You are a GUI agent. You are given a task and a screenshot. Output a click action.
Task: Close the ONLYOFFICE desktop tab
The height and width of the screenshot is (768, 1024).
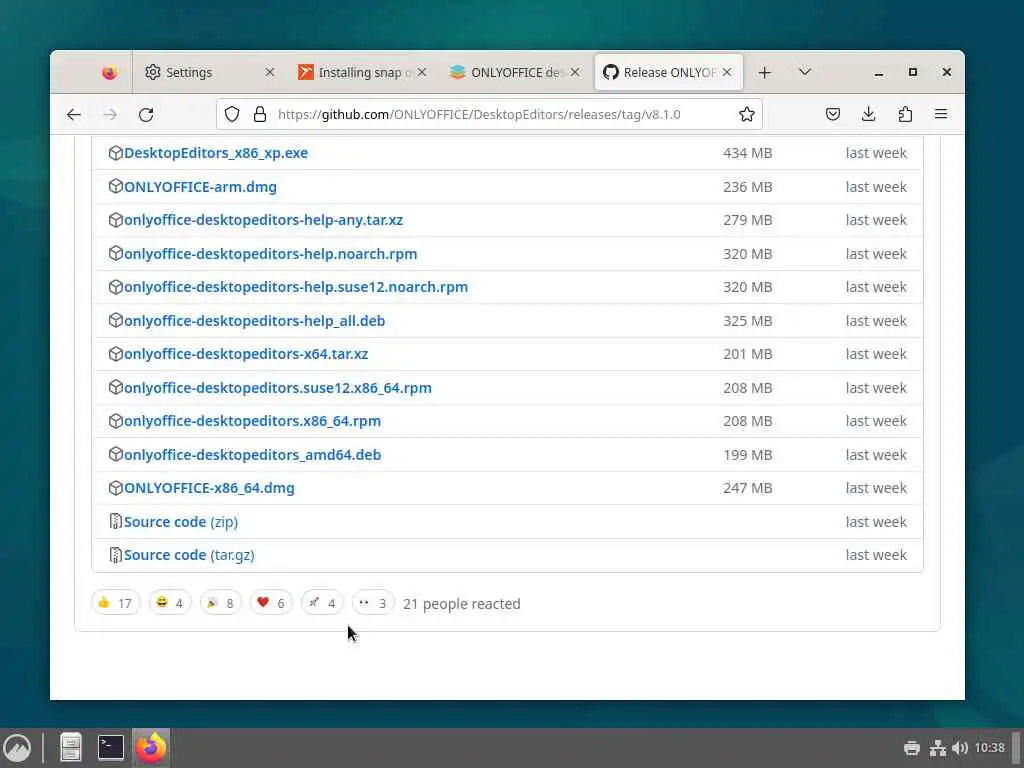coord(575,72)
